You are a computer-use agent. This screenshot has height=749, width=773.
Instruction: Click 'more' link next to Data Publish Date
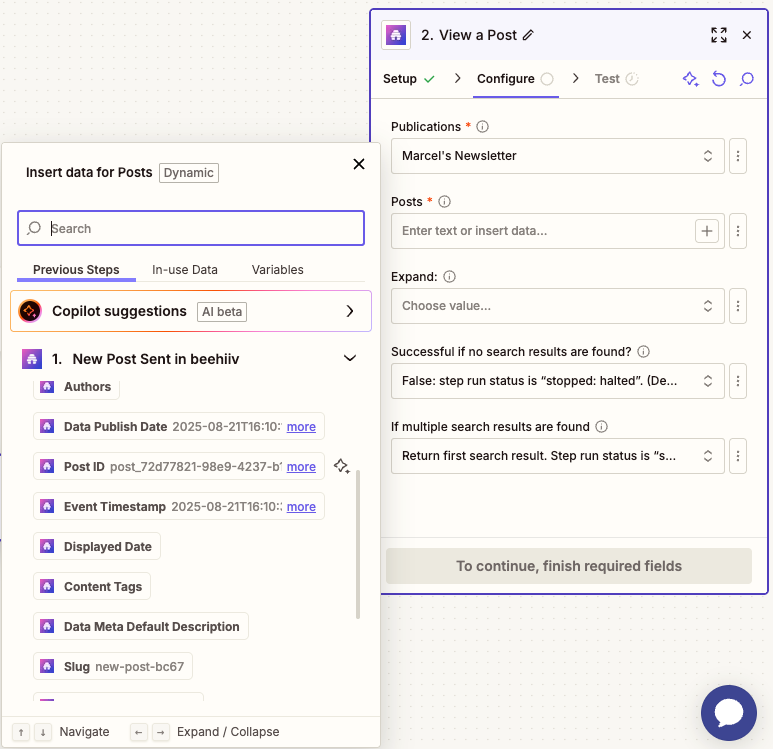[x=301, y=427]
